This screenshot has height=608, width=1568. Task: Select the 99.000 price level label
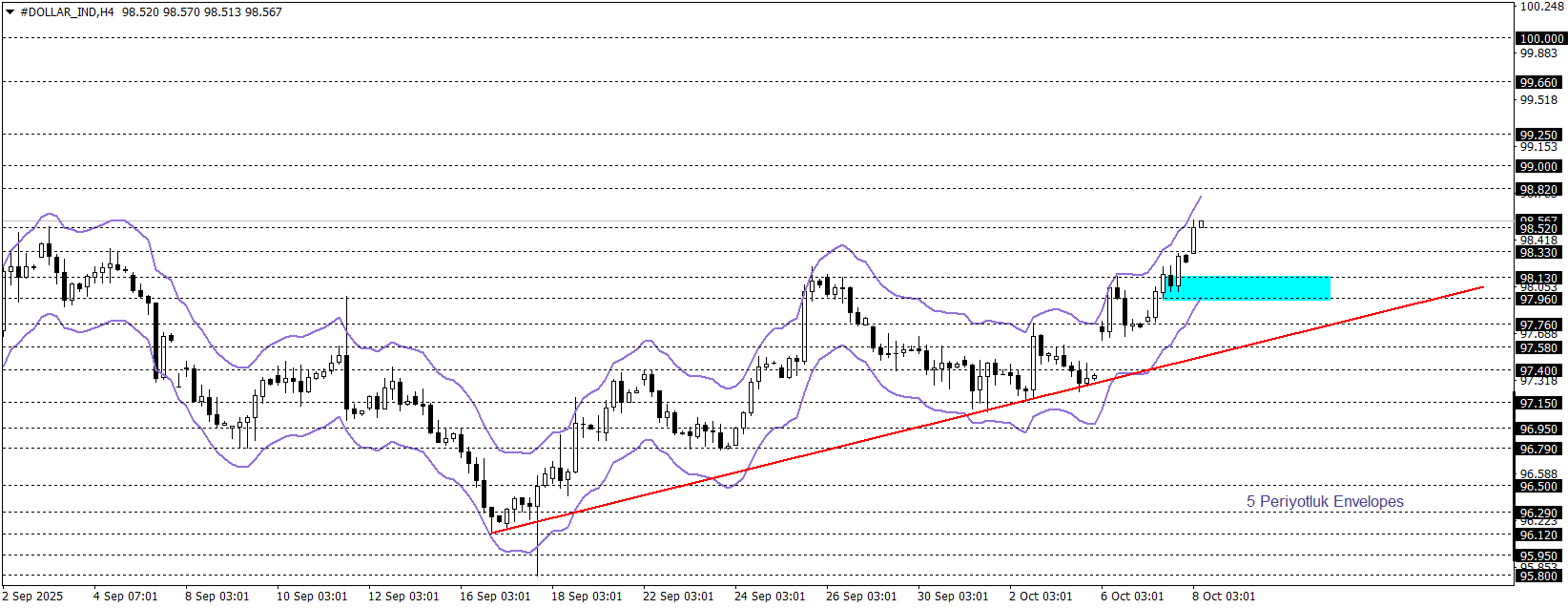coord(1538,167)
